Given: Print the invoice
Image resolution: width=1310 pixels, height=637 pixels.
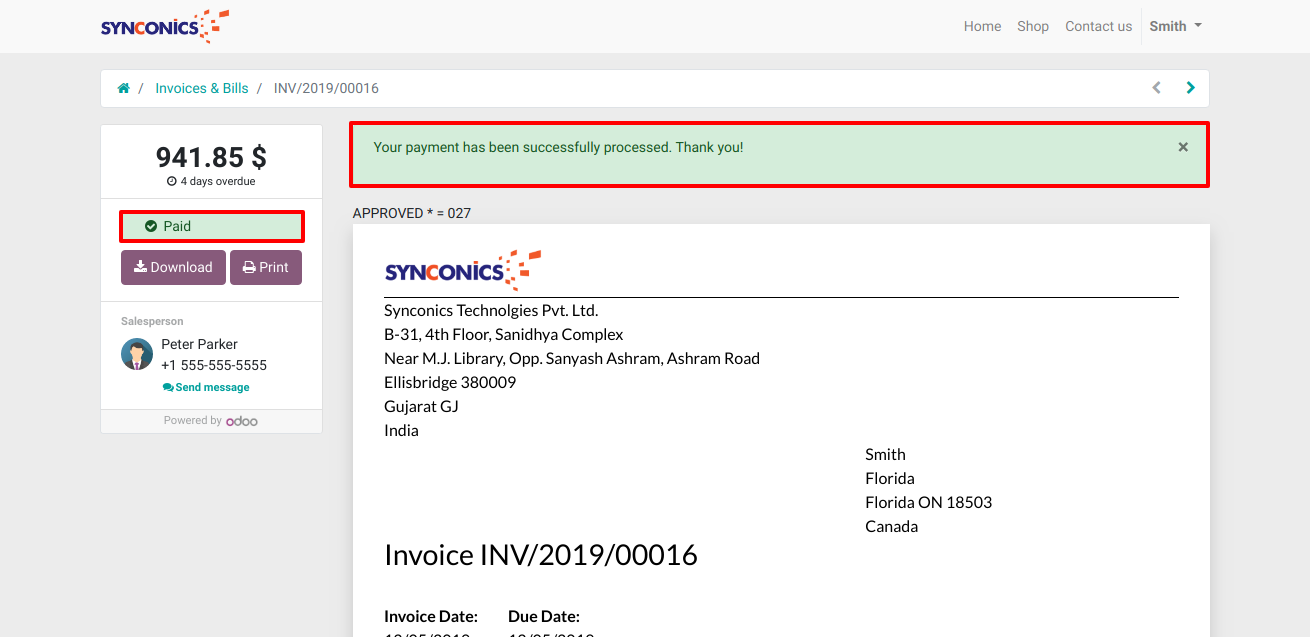Looking at the screenshot, I should 266,267.
